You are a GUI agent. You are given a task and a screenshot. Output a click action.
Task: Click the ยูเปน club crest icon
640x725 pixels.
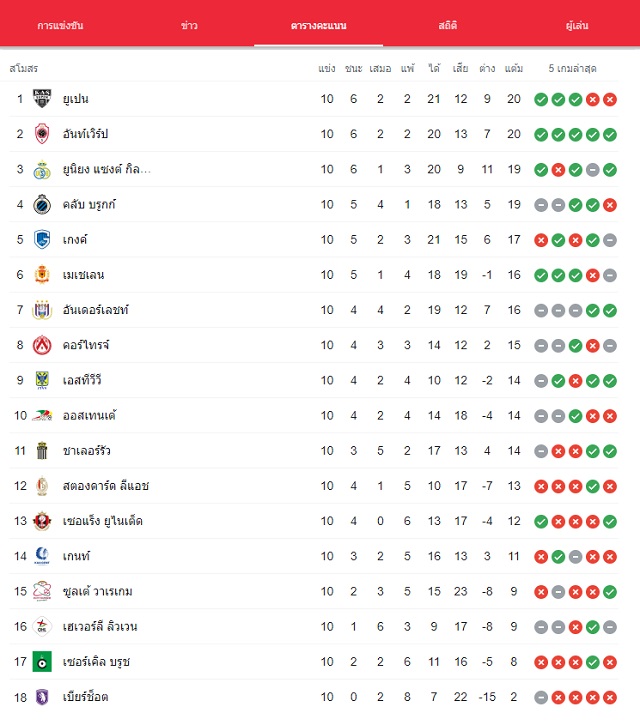(x=42, y=98)
